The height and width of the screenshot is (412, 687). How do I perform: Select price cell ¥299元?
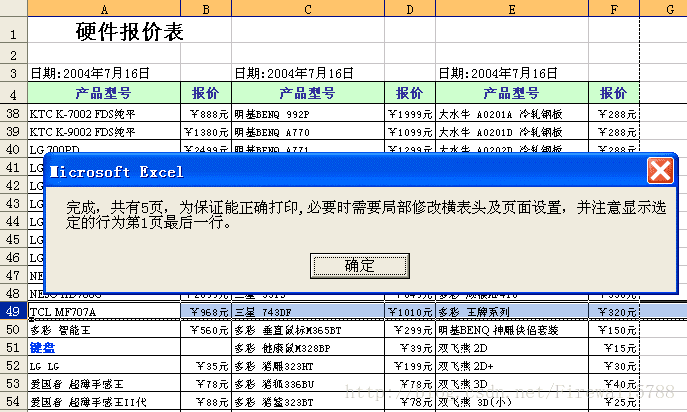pos(410,330)
